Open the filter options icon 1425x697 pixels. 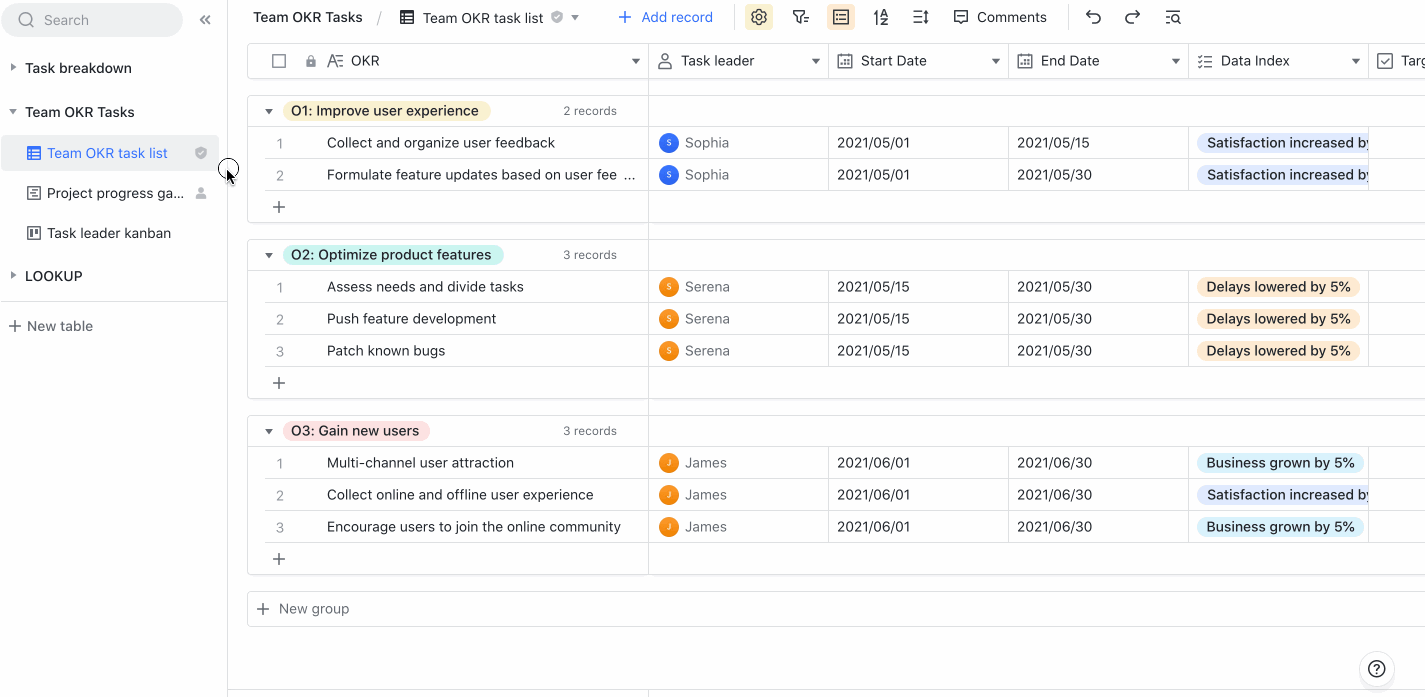coord(800,17)
